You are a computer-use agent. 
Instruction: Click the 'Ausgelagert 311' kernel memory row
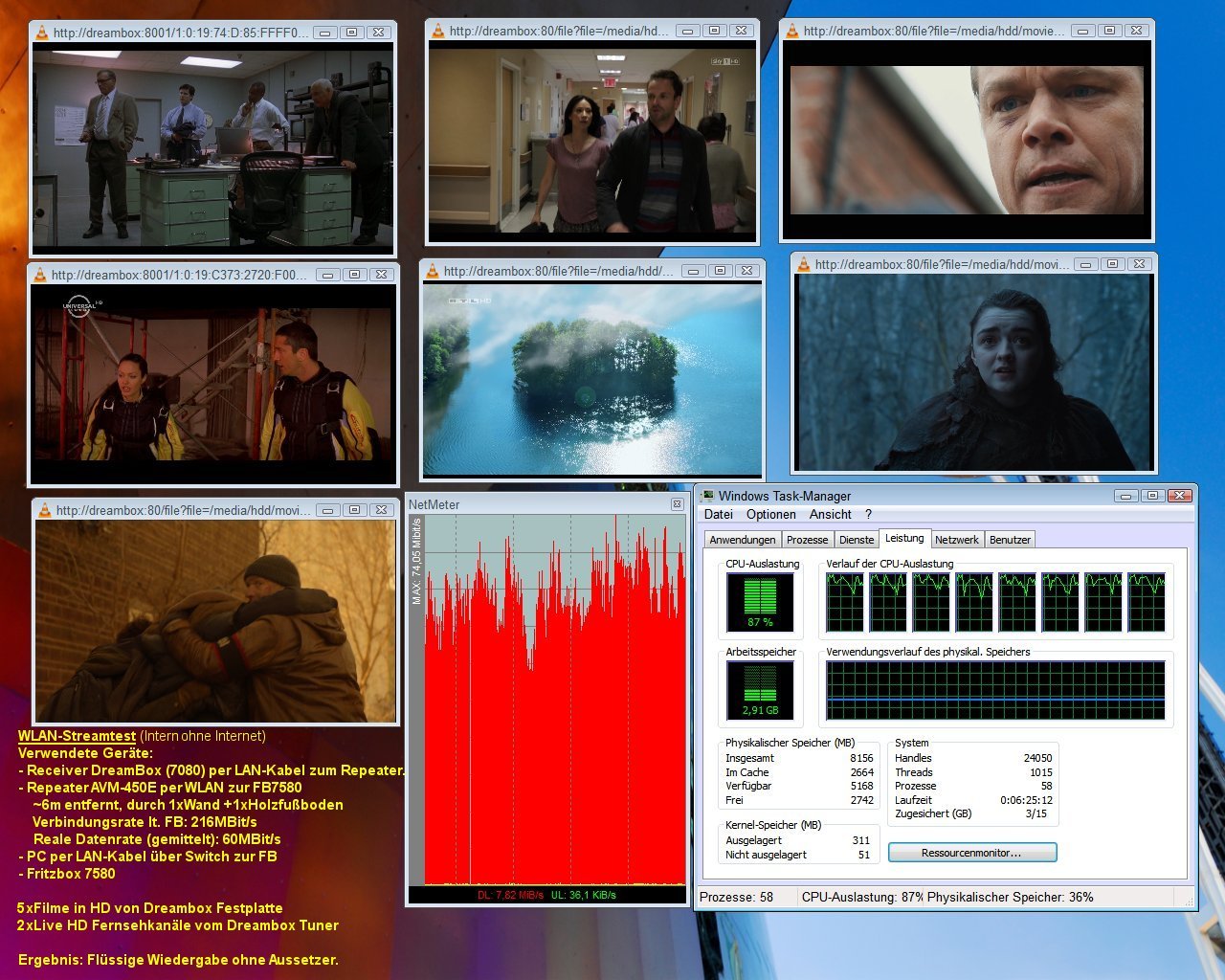click(x=797, y=840)
